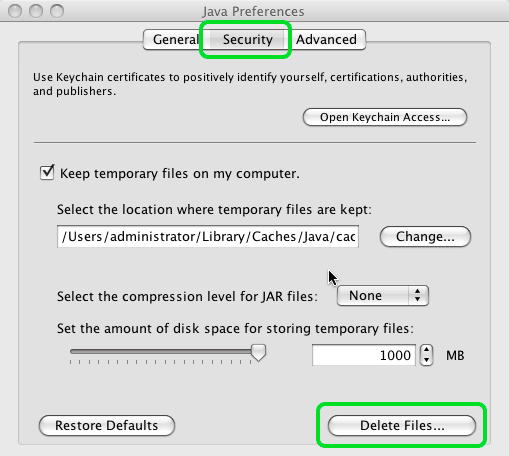The image size is (509, 456).
Task: Zoom the Java Preferences window
Action: (x=57, y=11)
